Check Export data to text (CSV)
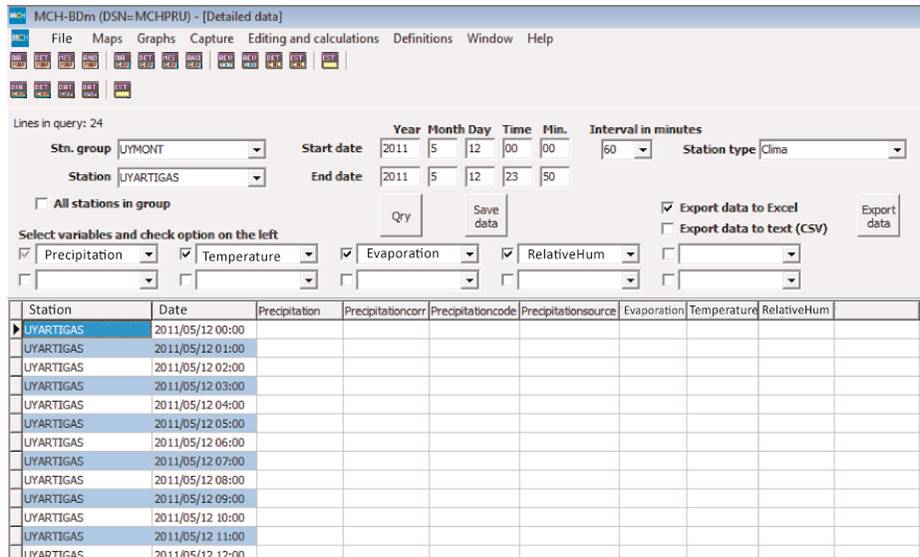The width and height of the screenshot is (920, 557). 667,228
